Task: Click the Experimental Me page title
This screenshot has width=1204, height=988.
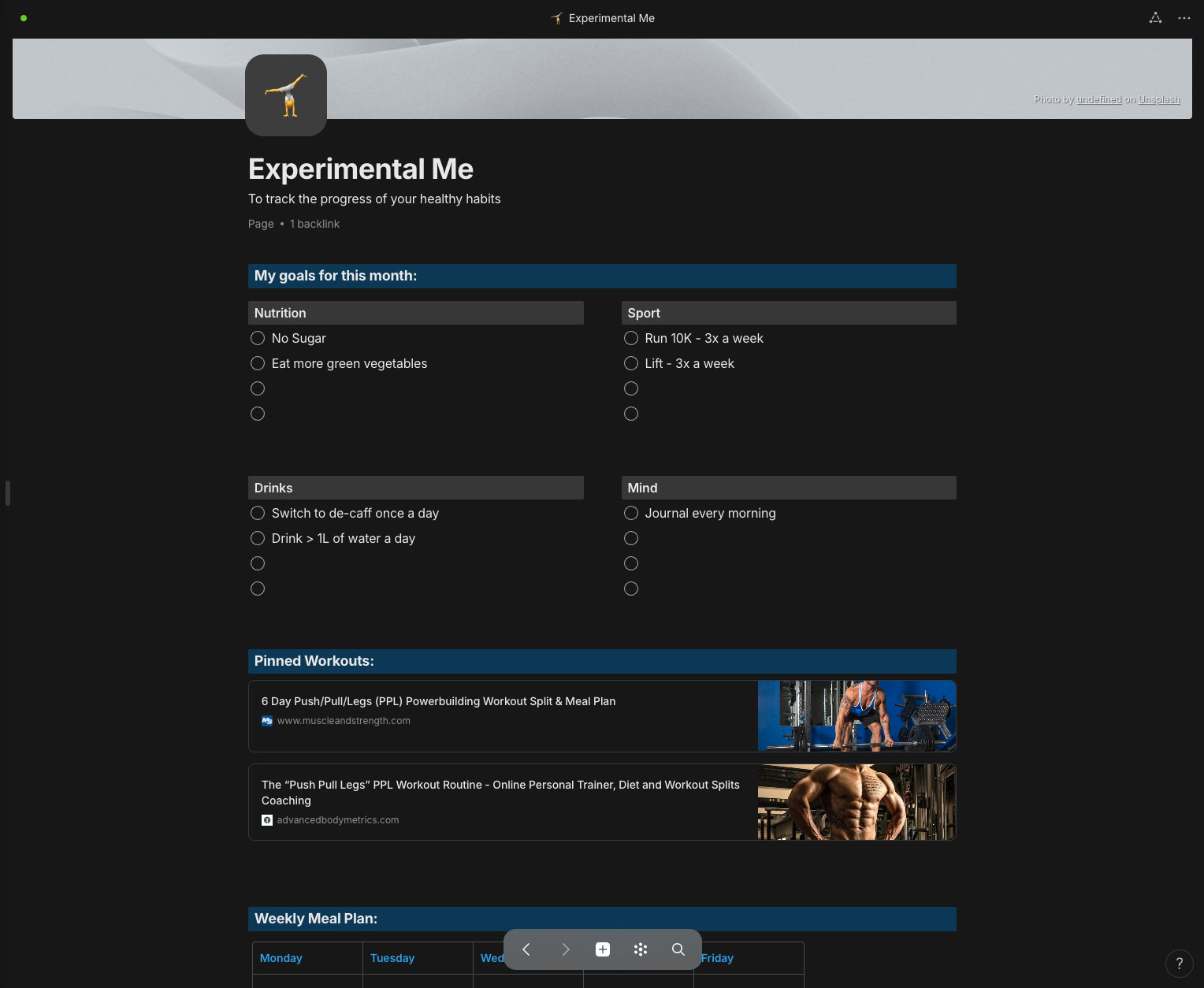Action: pyautogui.click(x=361, y=169)
